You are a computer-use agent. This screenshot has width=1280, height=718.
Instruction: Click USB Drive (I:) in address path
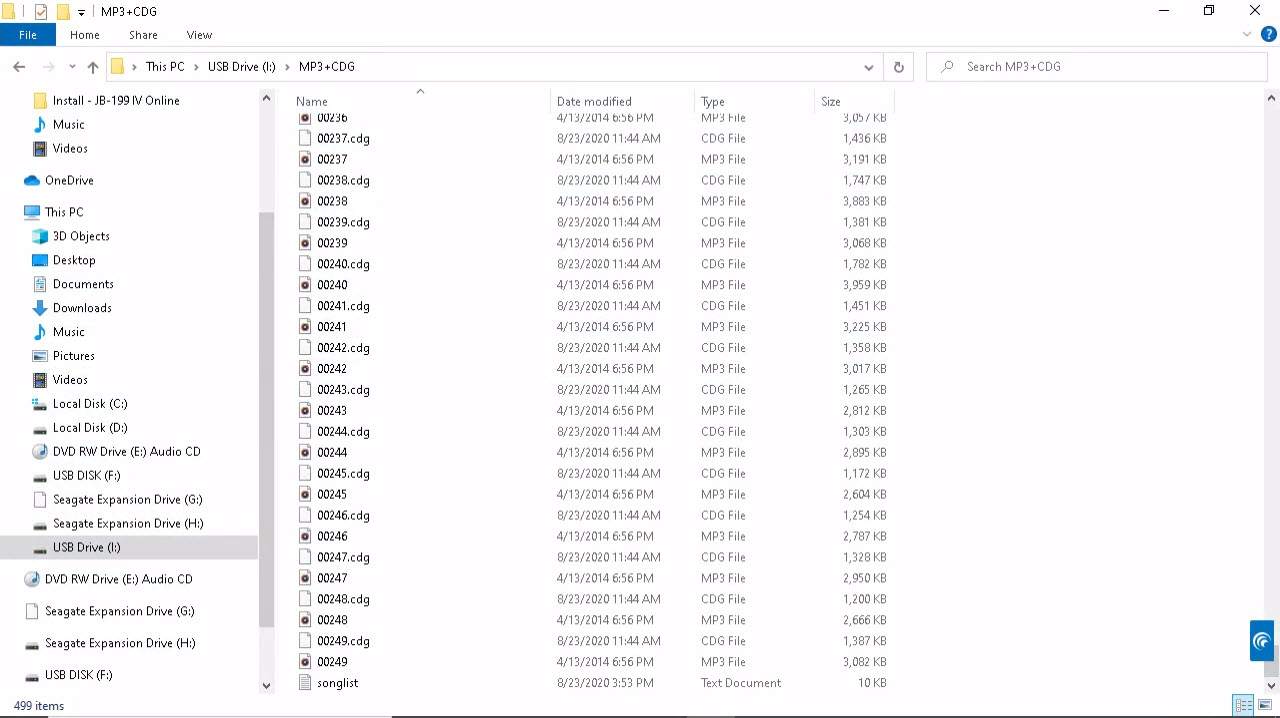click(241, 67)
